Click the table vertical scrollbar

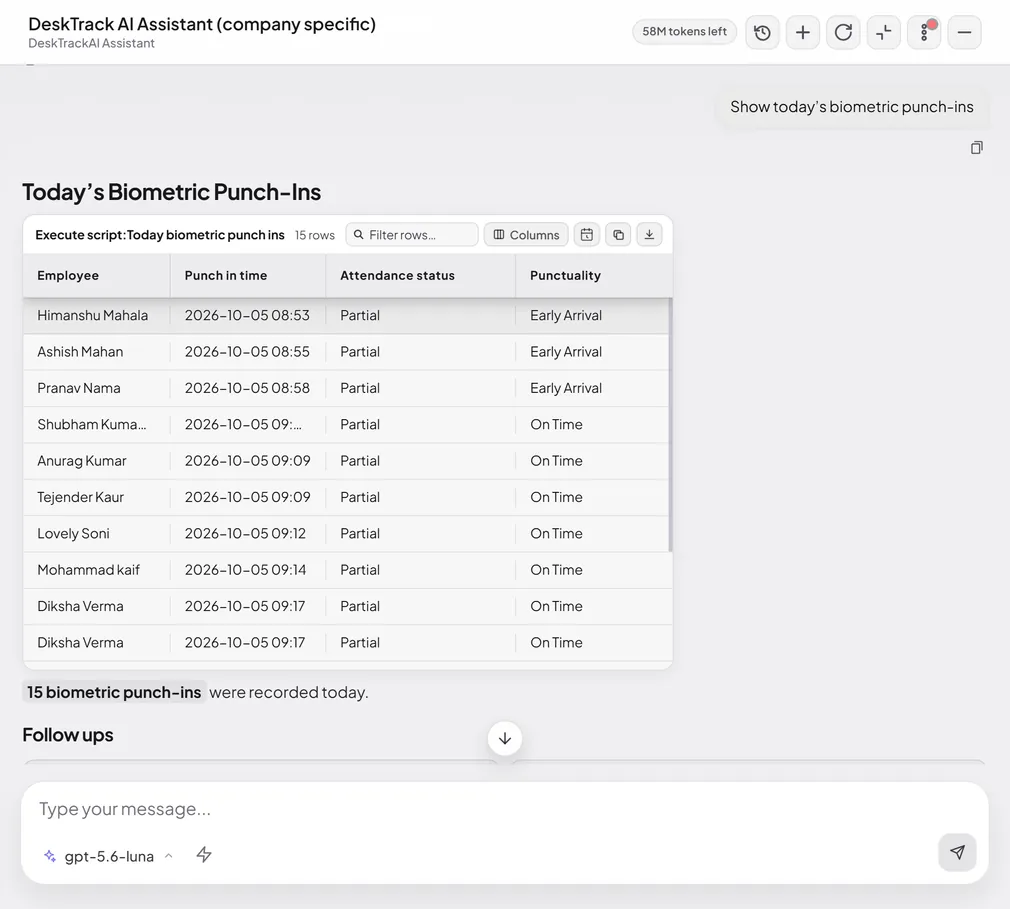click(671, 425)
